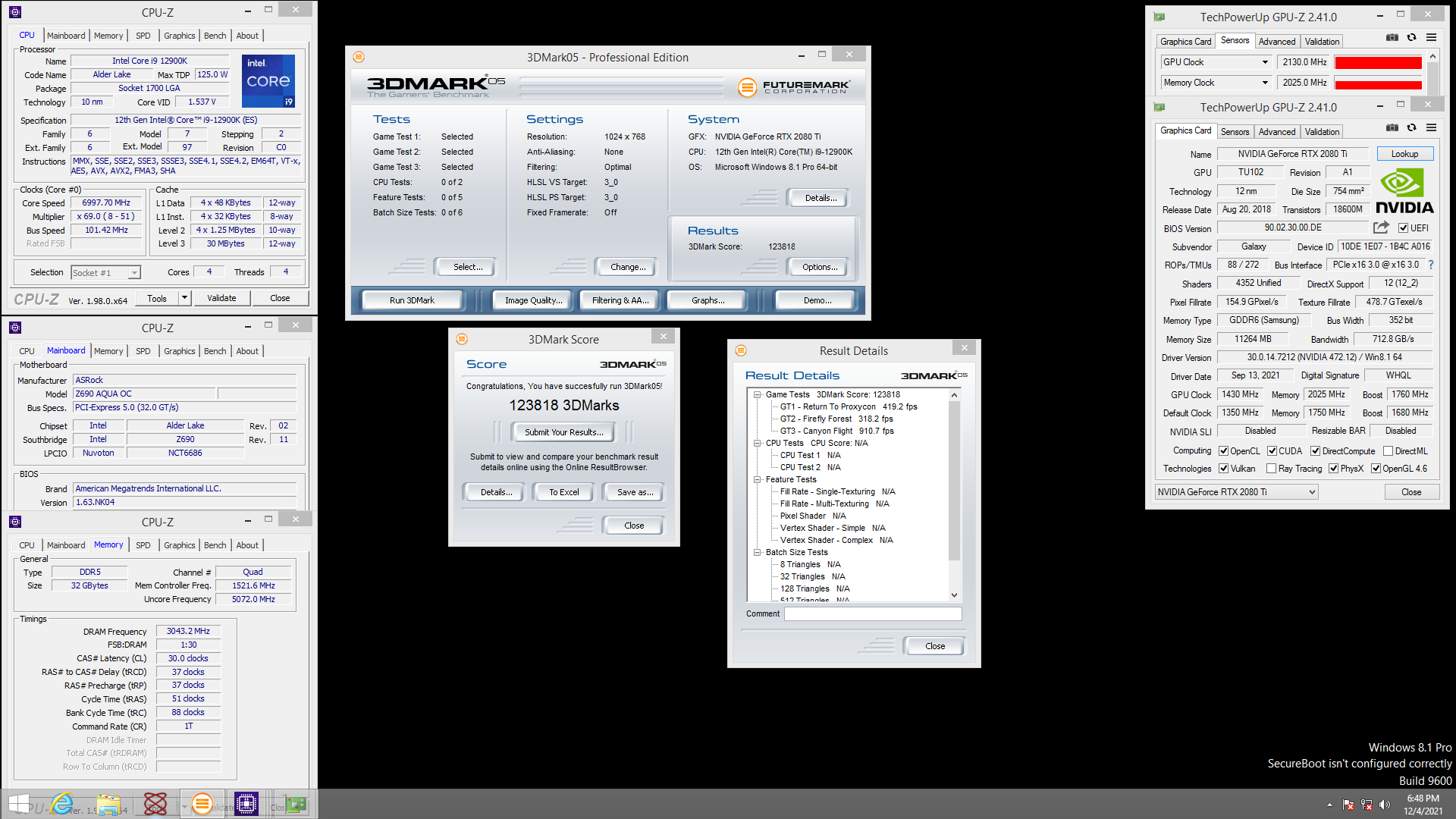Click the question mark beside Bus Interface
This screenshot has height=819, width=1456.
[1431, 265]
